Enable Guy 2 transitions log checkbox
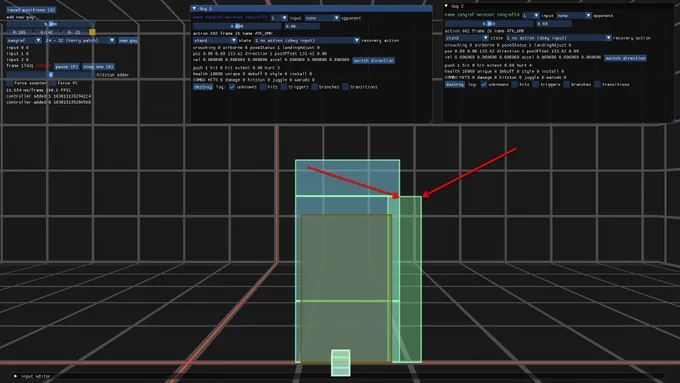The width and height of the screenshot is (680, 383). tap(597, 85)
